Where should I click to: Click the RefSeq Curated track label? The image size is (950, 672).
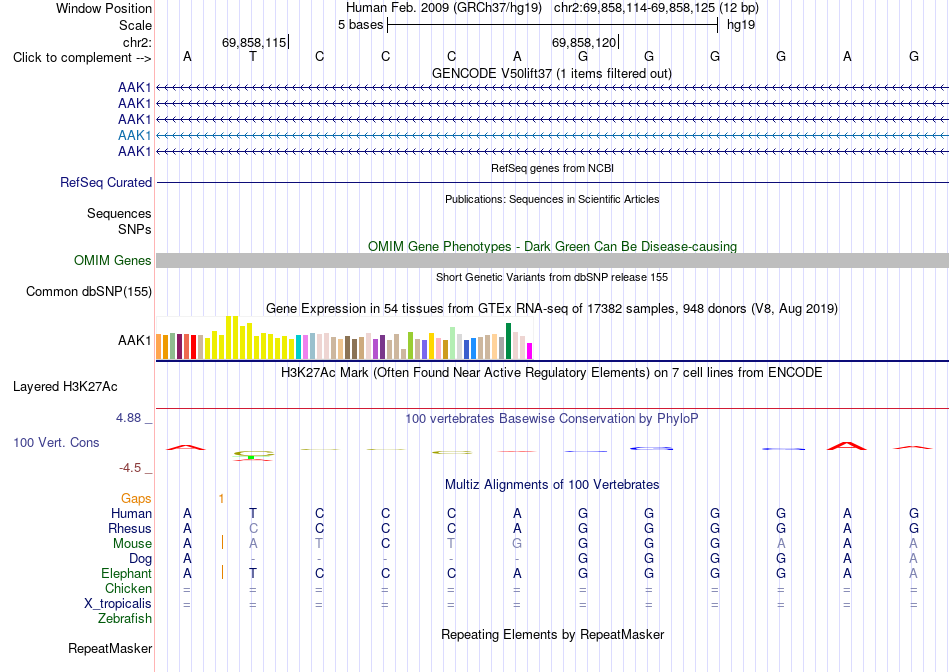pyautogui.click(x=106, y=182)
